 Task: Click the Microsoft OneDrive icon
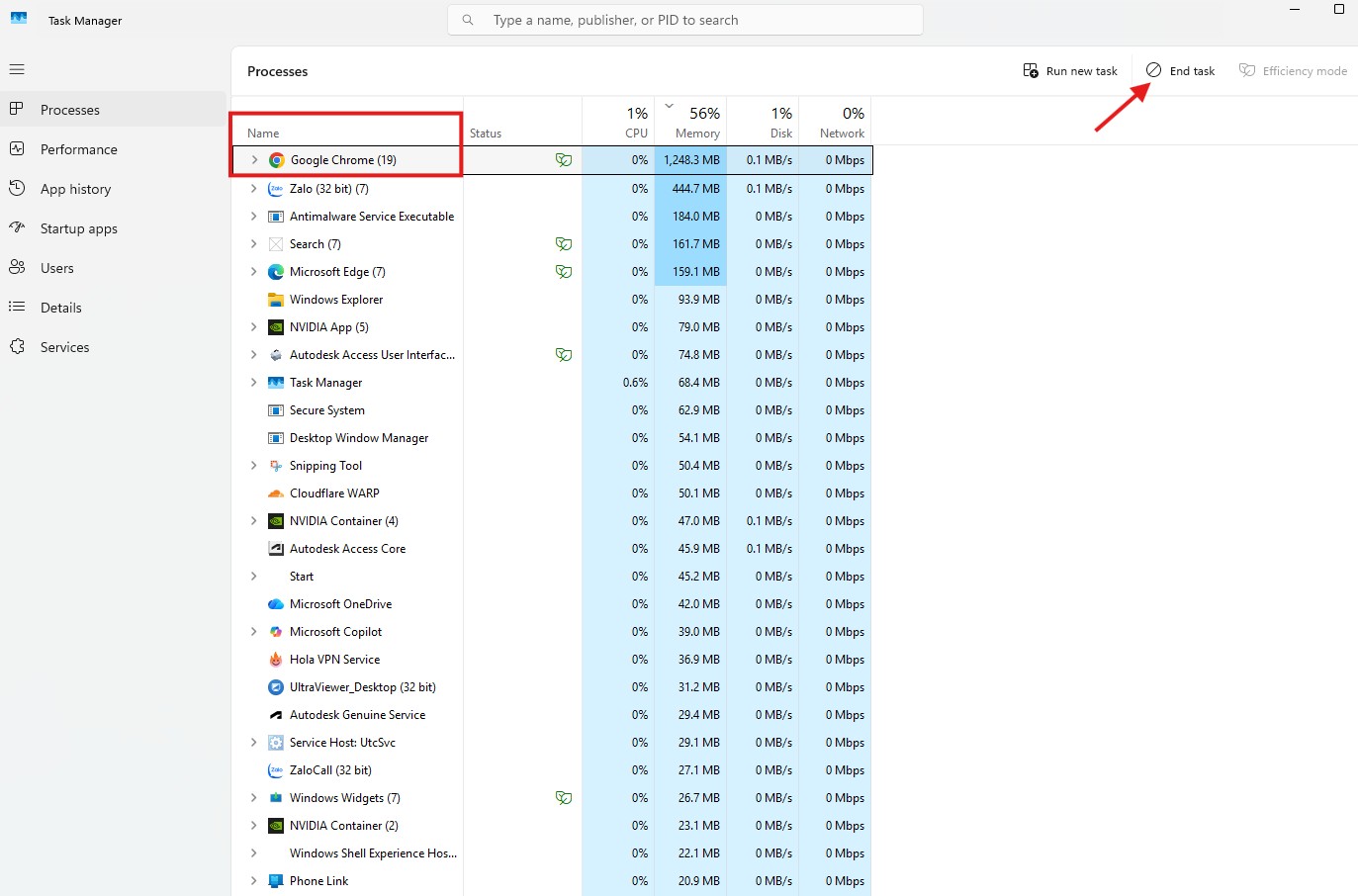[276, 604]
